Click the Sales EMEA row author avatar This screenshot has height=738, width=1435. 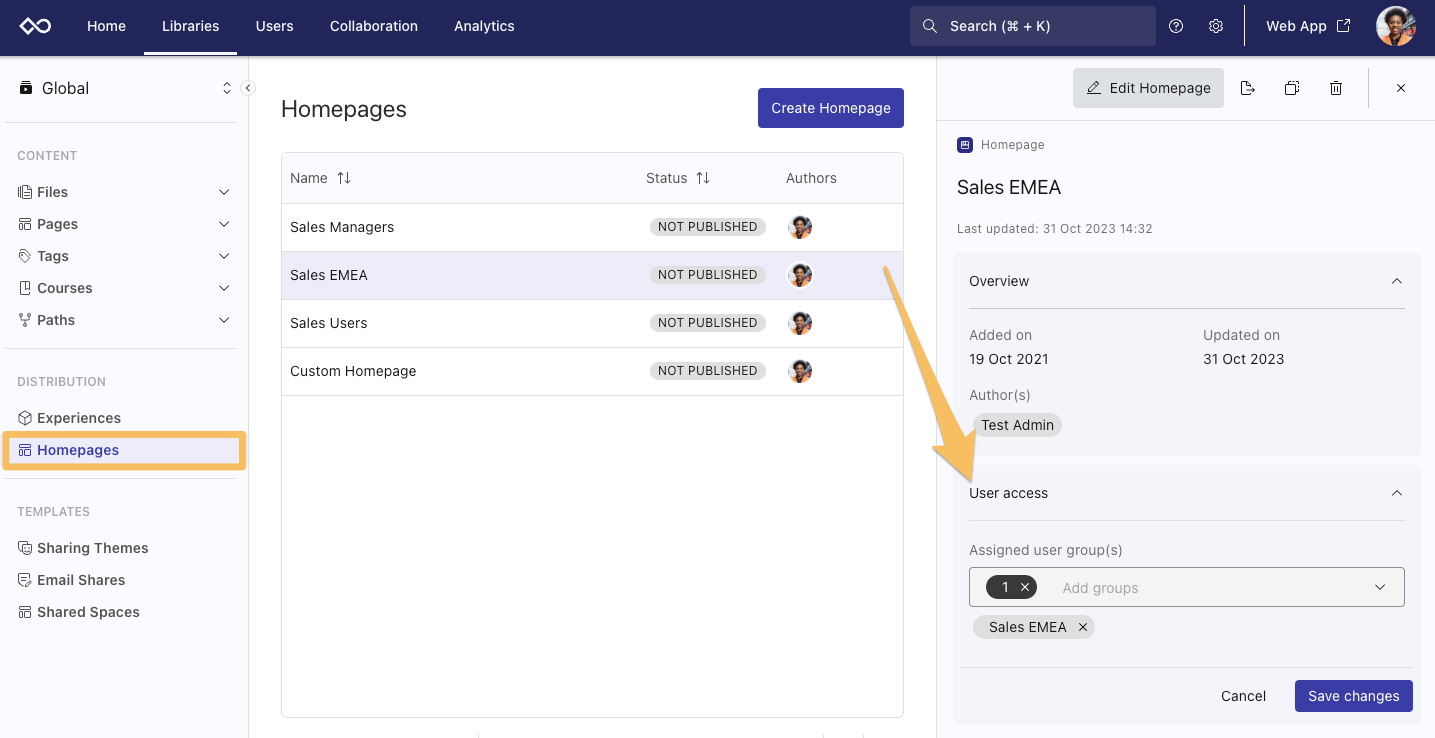tap(800, 275)
